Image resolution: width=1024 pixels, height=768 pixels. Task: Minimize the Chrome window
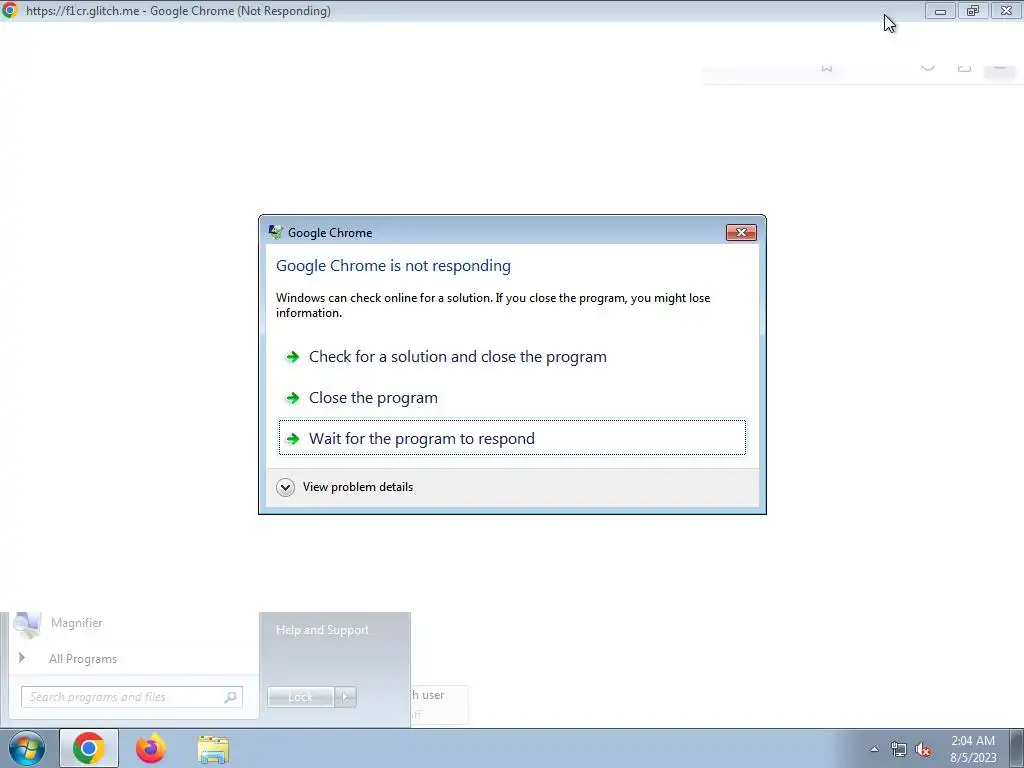click(940, 11)
